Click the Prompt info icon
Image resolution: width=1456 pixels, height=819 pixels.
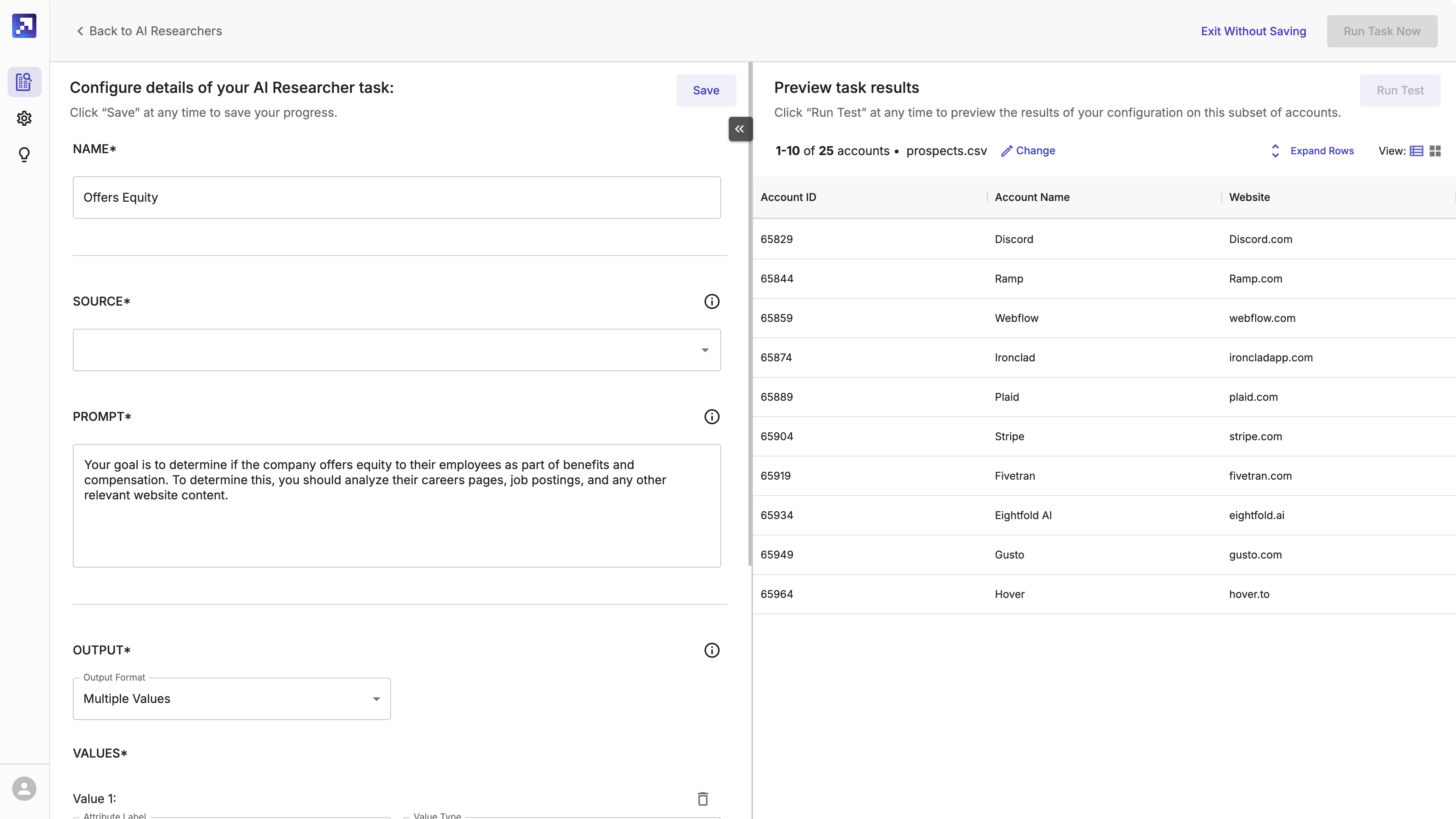click(712, 417)
